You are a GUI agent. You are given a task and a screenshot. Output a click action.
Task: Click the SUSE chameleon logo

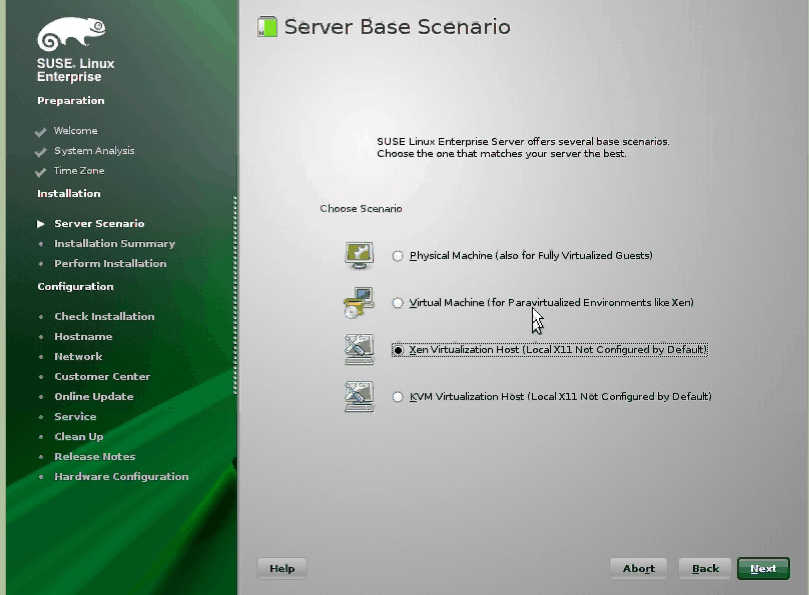click(71, 34)
